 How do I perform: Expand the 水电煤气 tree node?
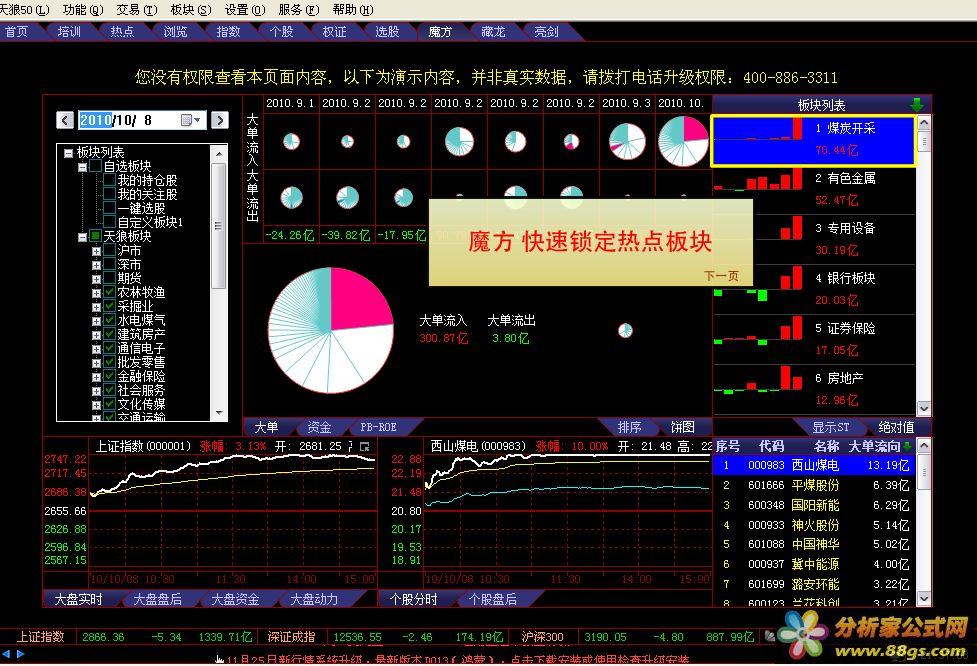[96, 321]
